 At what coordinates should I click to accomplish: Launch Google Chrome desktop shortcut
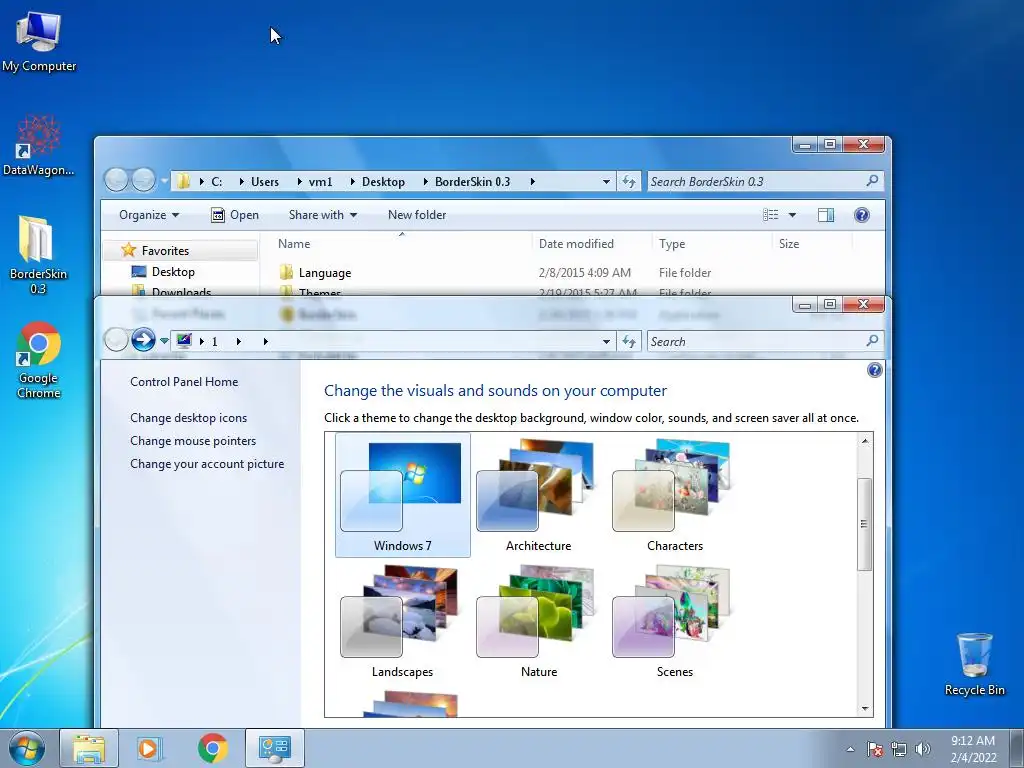[x=39, y=360]
